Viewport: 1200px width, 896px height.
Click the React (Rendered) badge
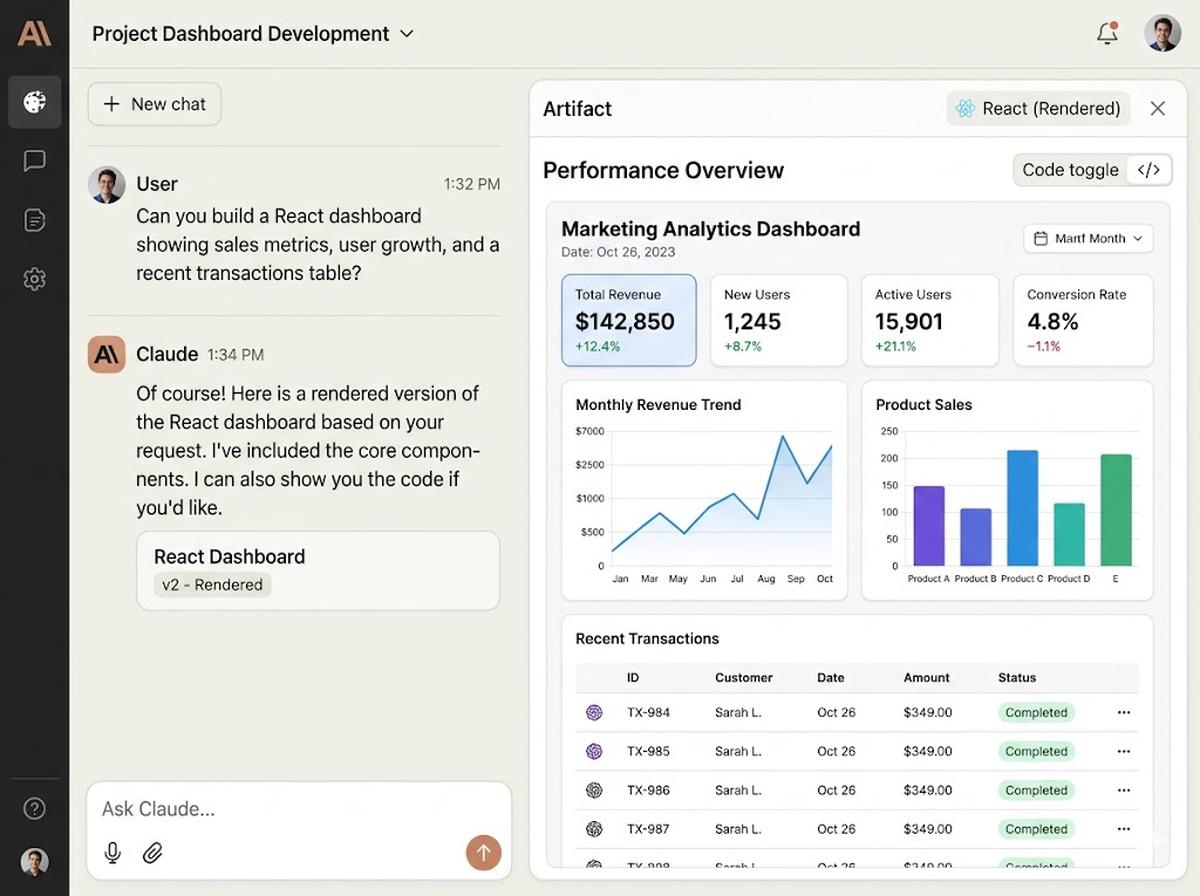pos(1038,109)
